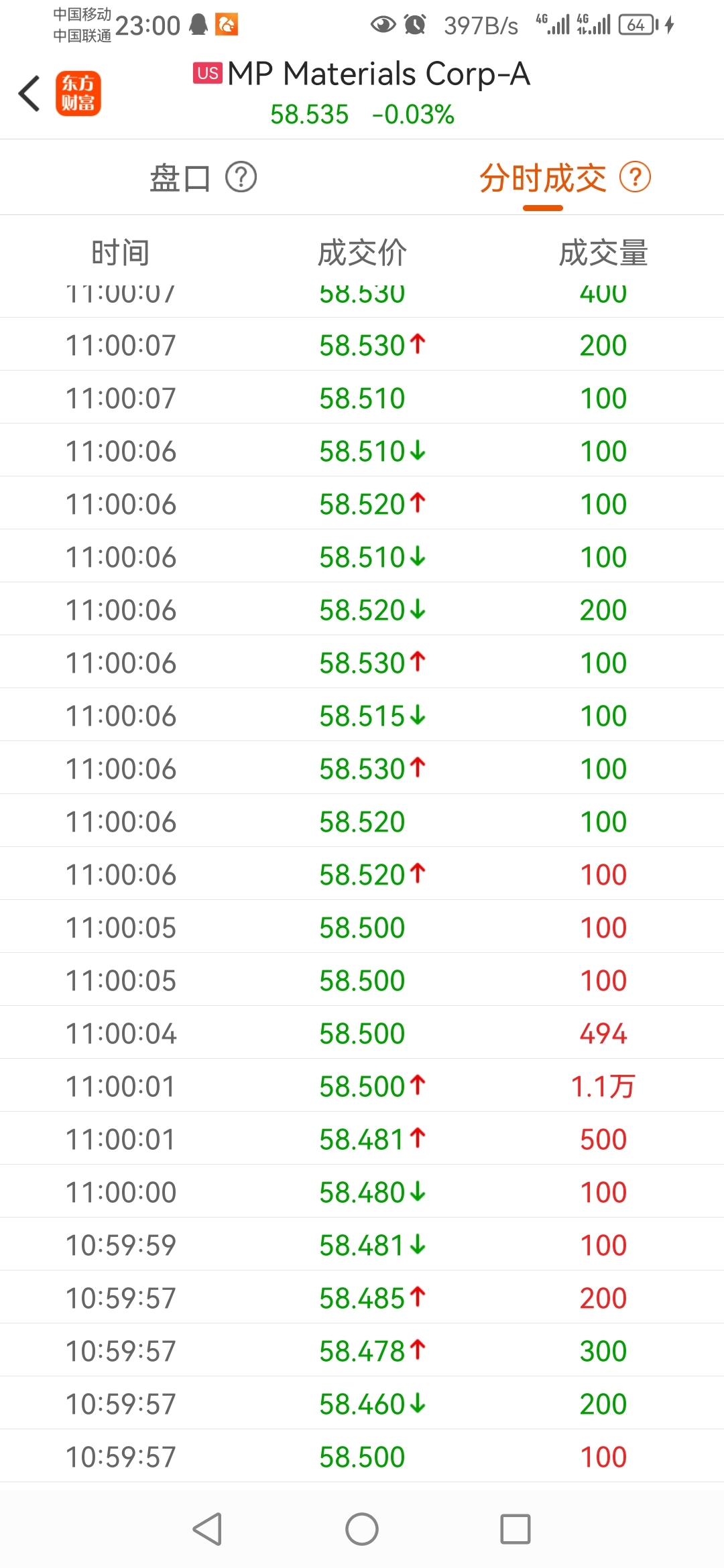Select the trade row with volume 1.1万
The width and height of the screenshot is (724, 1568).
point(362,1086)
